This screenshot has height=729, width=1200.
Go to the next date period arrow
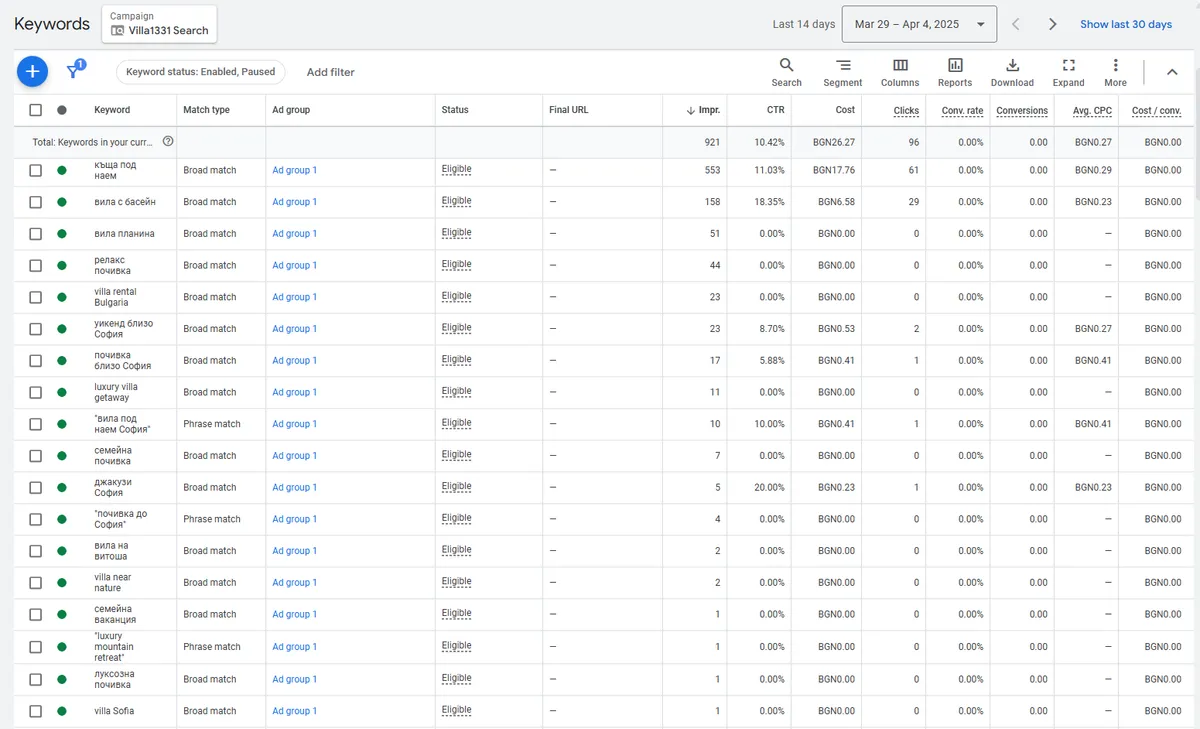coord(1052,24)
